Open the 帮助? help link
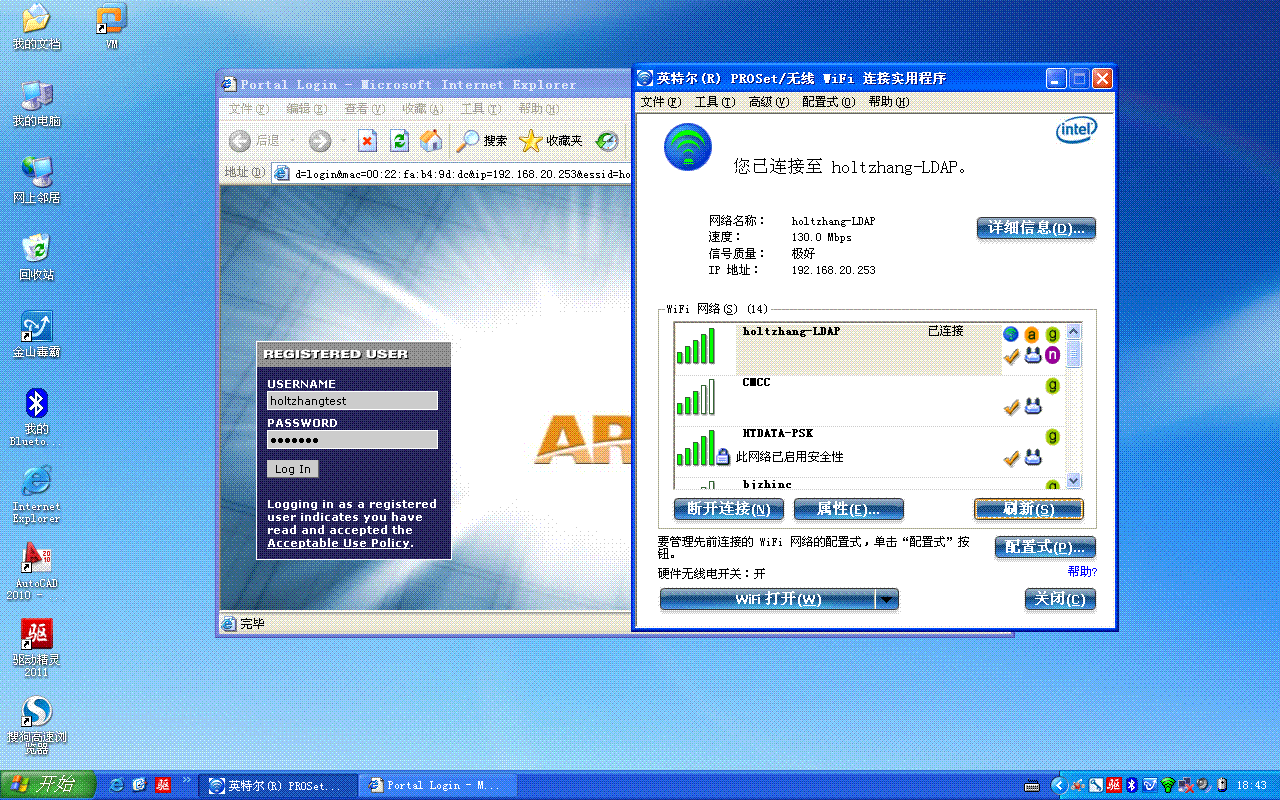This screenshot has width=1280, height=800. pos(1082,572)
